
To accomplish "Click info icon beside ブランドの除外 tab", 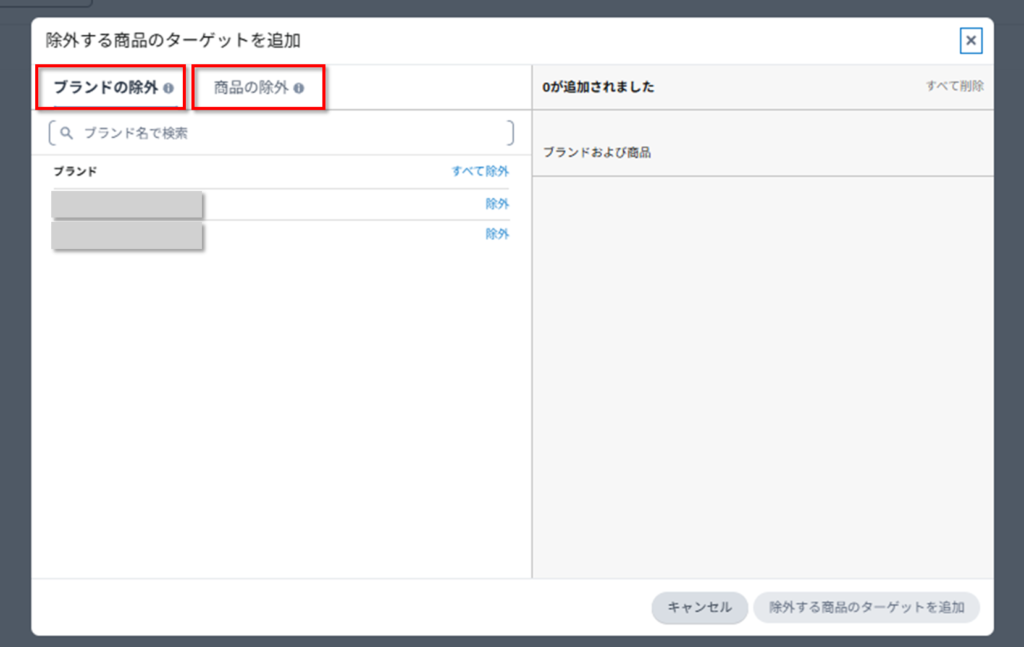I will pyautogui.click(x=169, y=88).
